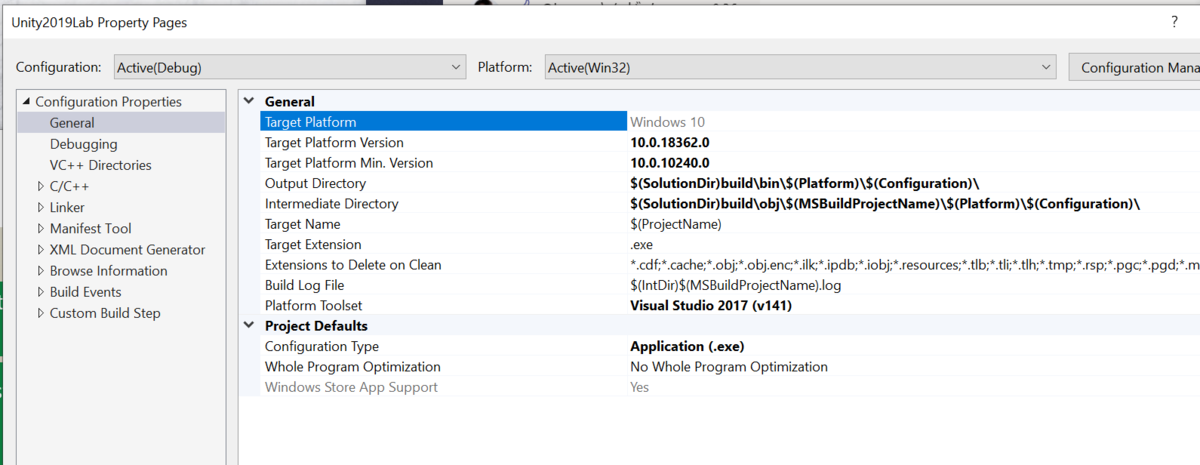This screenshot has width=1200, height=465.
Task: Select the Target Platform property row
Action: (x=730, y=122)
